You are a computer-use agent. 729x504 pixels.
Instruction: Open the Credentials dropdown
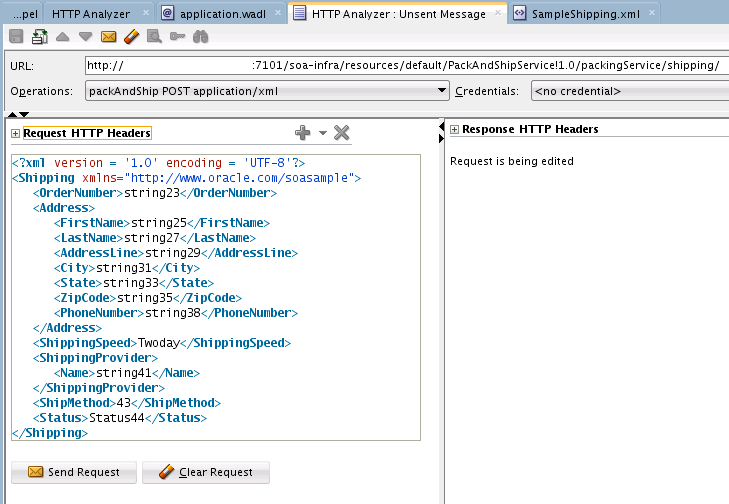[630, 91]
